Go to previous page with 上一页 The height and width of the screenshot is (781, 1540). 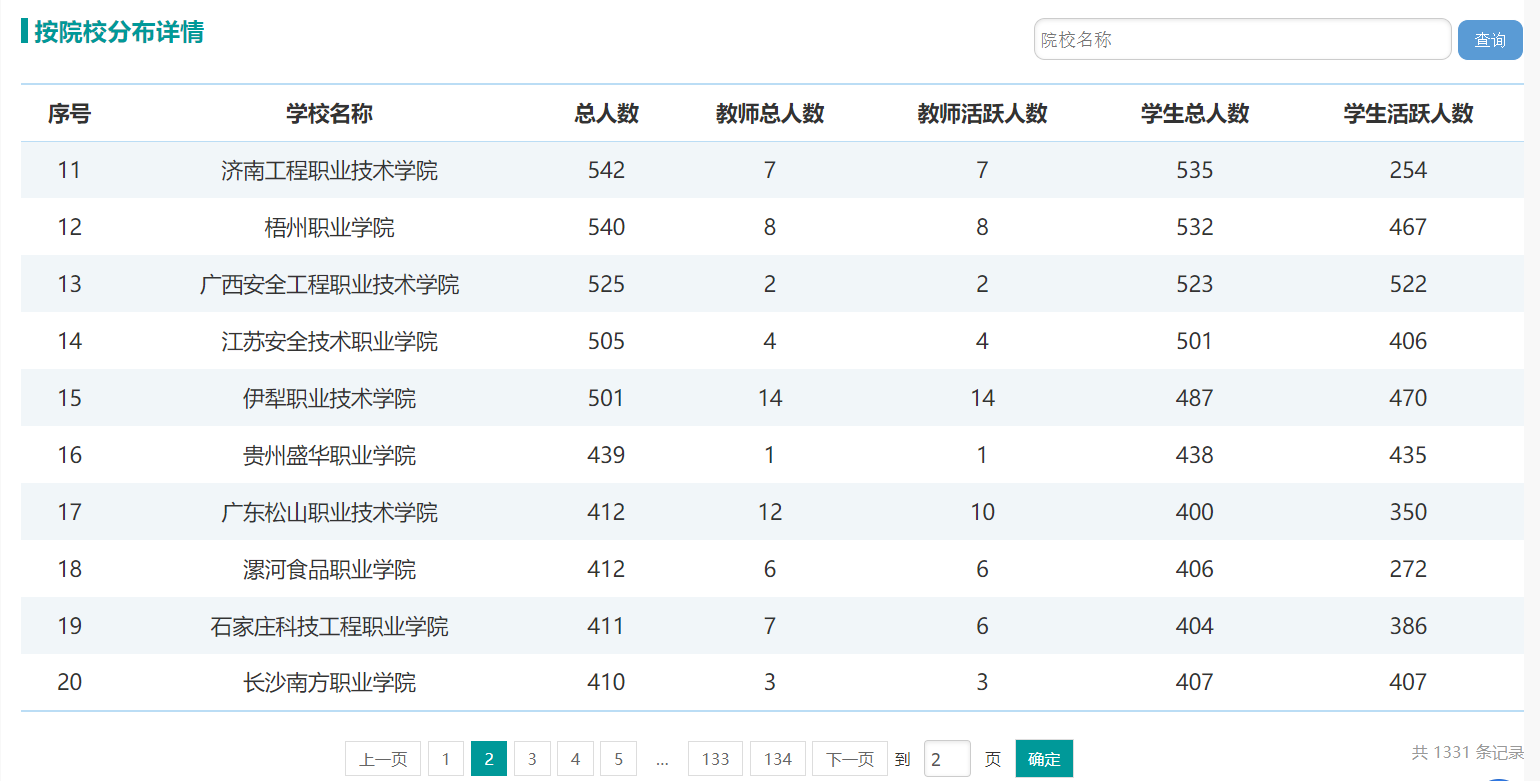point(383,759)
